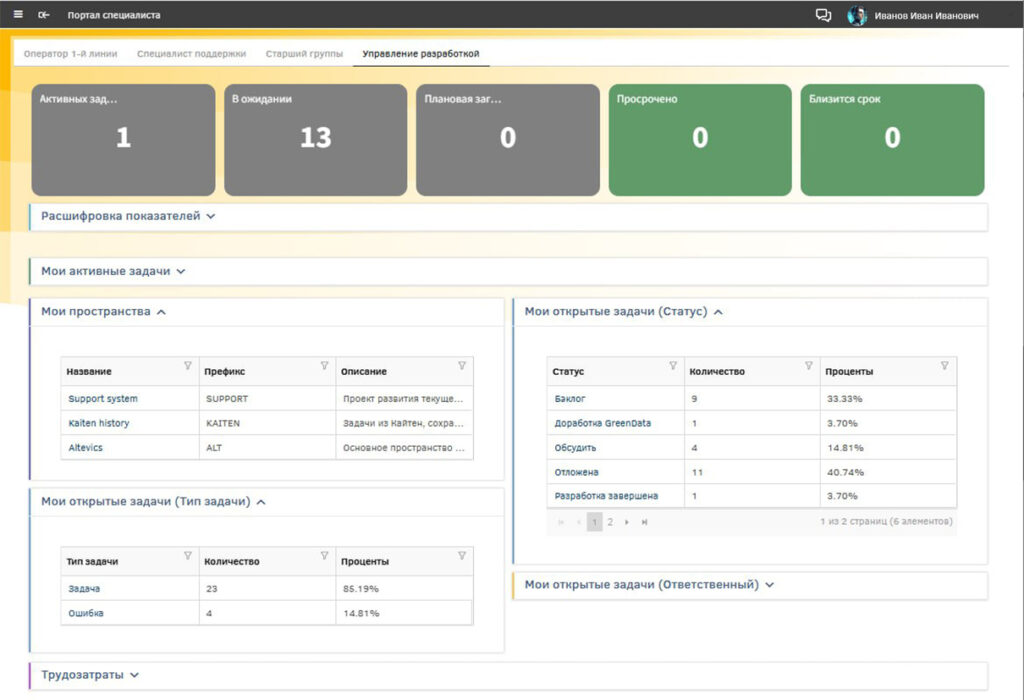Click the collapse sidebar icon beside hamburger

pyautogui.click(x=43, y=15)
